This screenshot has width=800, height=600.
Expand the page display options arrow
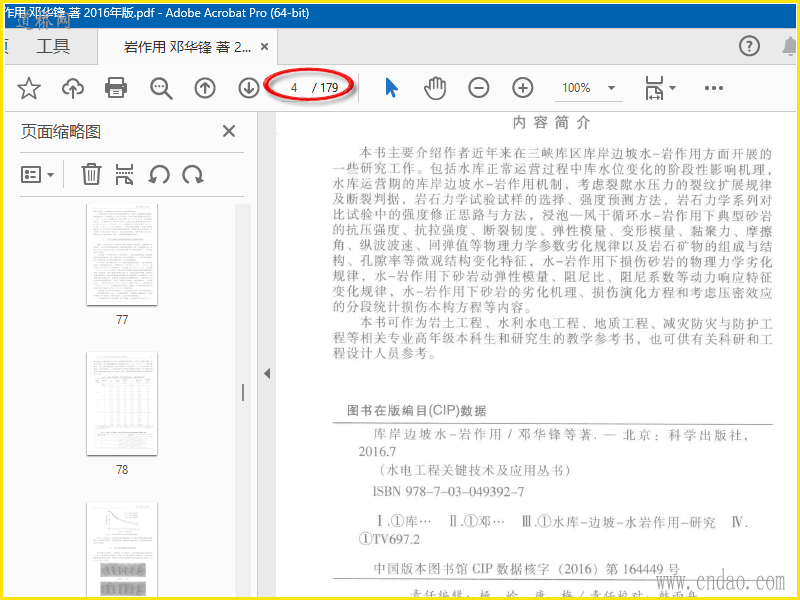tap(672, 88)
